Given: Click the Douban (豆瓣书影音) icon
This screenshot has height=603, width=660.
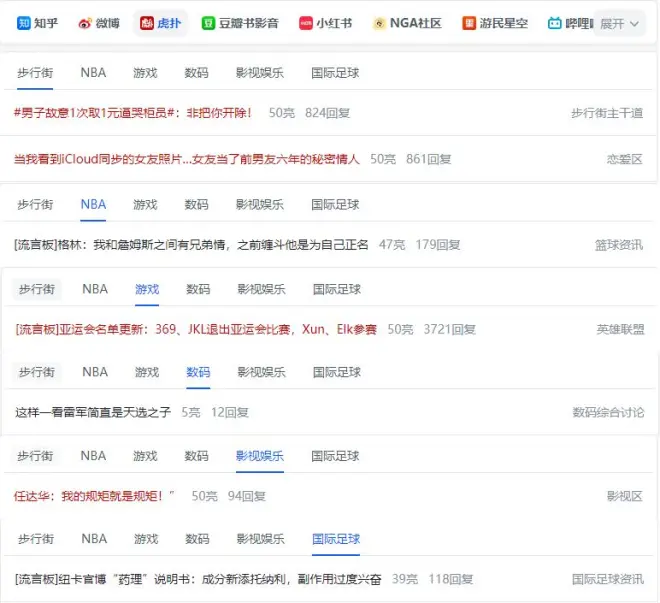Looking at the screenshot, I should click(209, 23).
